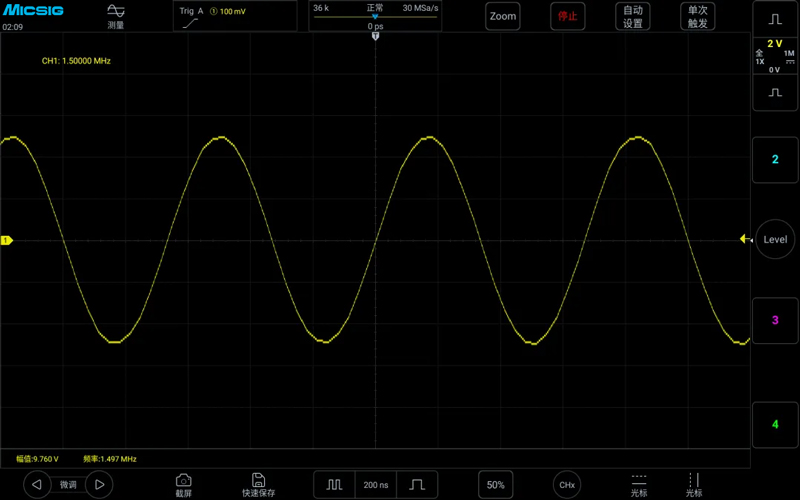Tap the Level trigger knob
The width and height of the screenshot is (800, 500).
point(775,239)
